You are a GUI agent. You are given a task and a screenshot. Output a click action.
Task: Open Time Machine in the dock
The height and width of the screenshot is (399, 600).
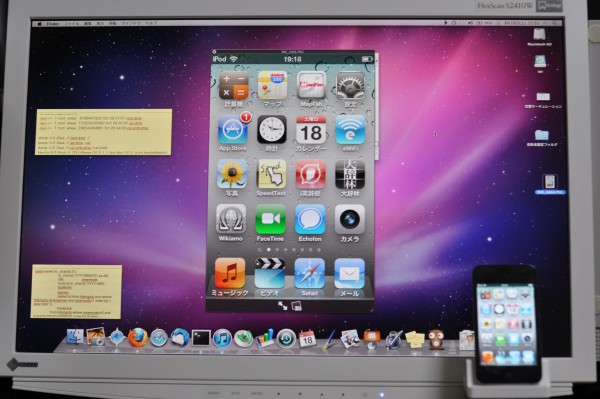point(286,339)
